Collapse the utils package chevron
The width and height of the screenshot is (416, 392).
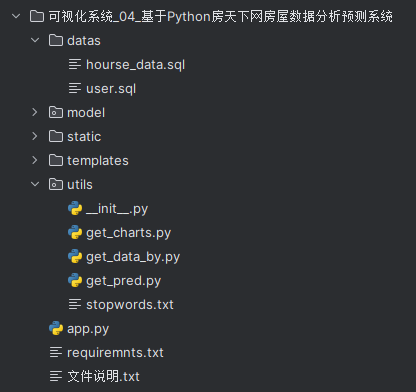35,184
